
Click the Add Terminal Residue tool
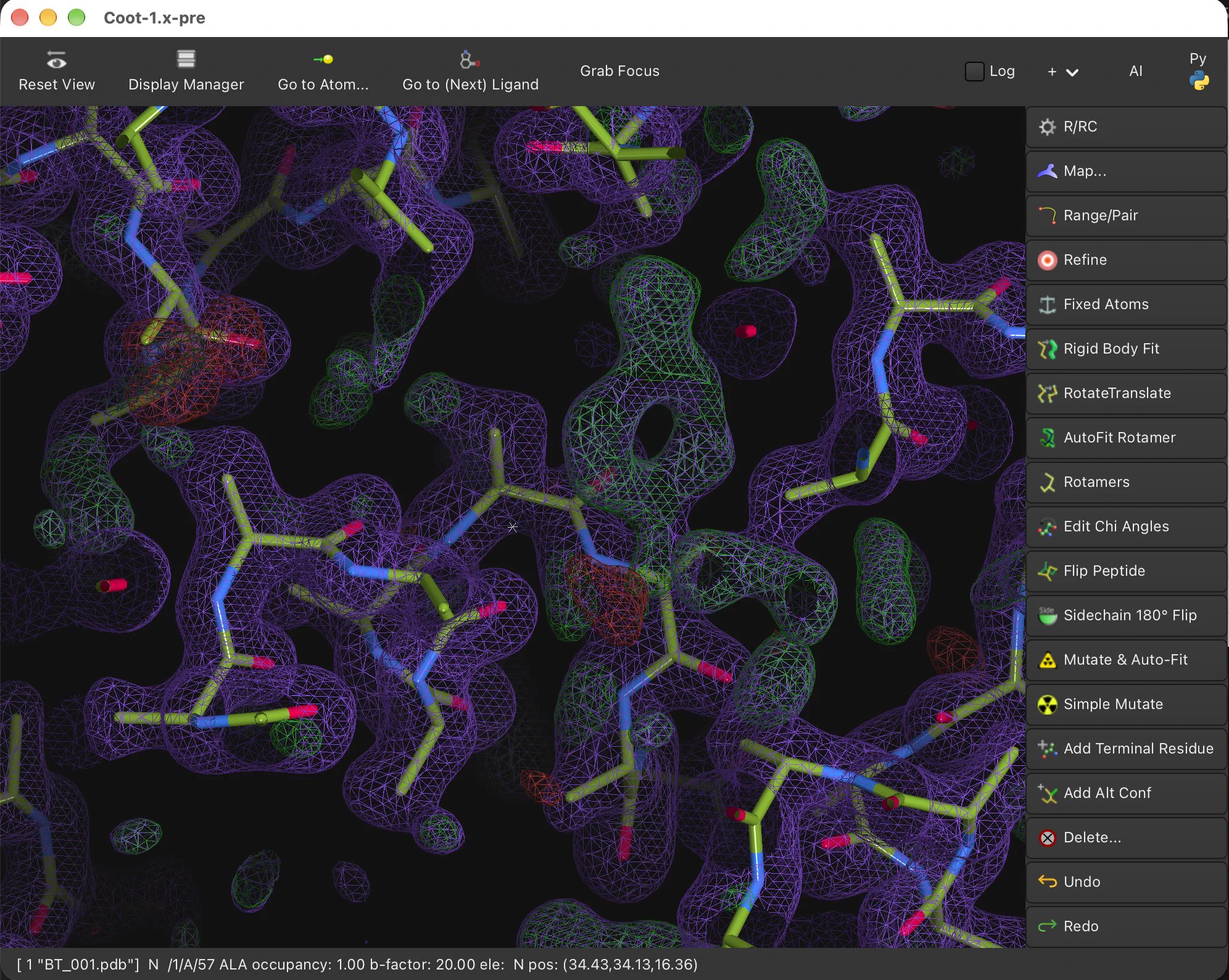(x=1126, y=749)
